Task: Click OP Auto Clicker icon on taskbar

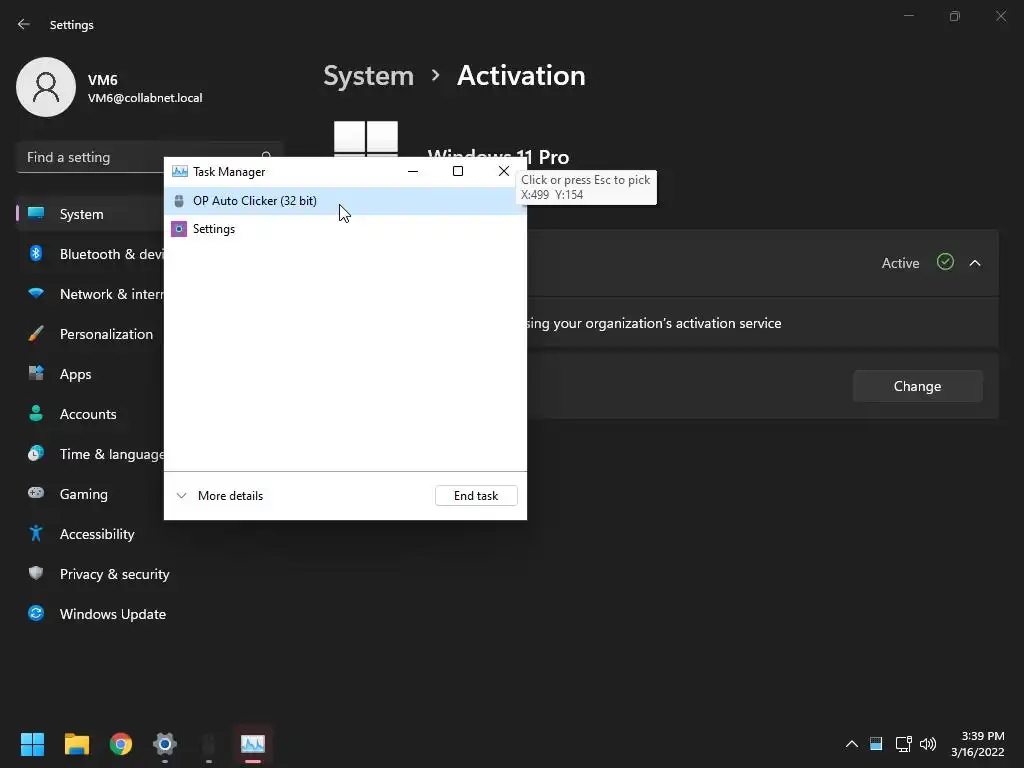Action: (x=208, y=744)
